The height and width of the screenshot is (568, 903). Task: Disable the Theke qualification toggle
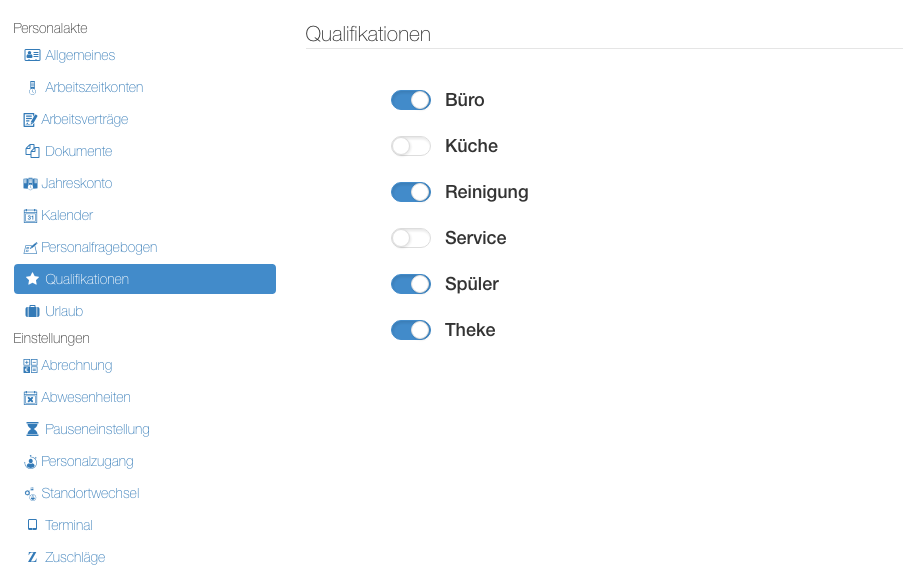tap(411, 330)
